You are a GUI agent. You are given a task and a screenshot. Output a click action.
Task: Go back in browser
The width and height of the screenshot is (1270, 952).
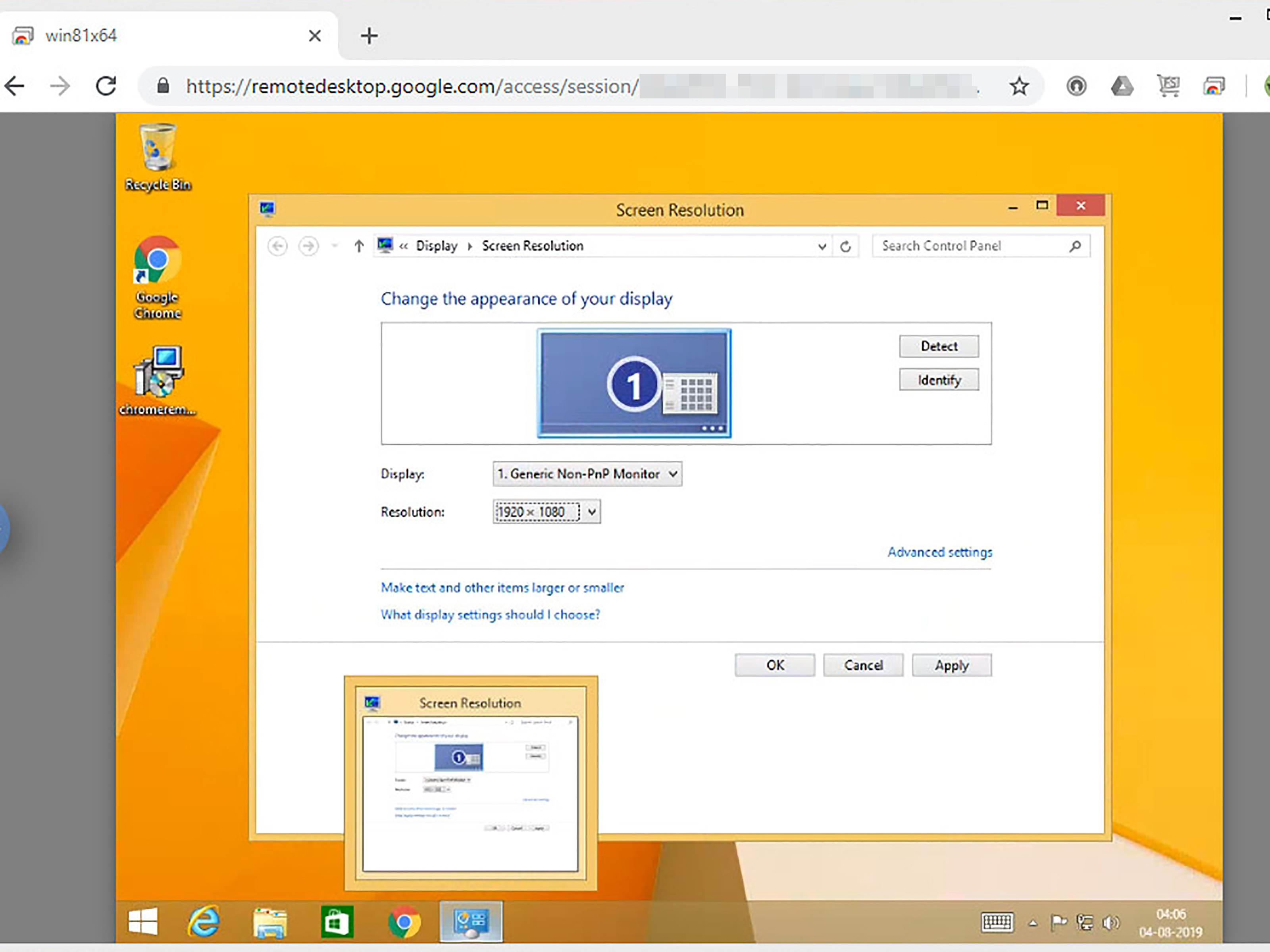click(x=14, y=86)
